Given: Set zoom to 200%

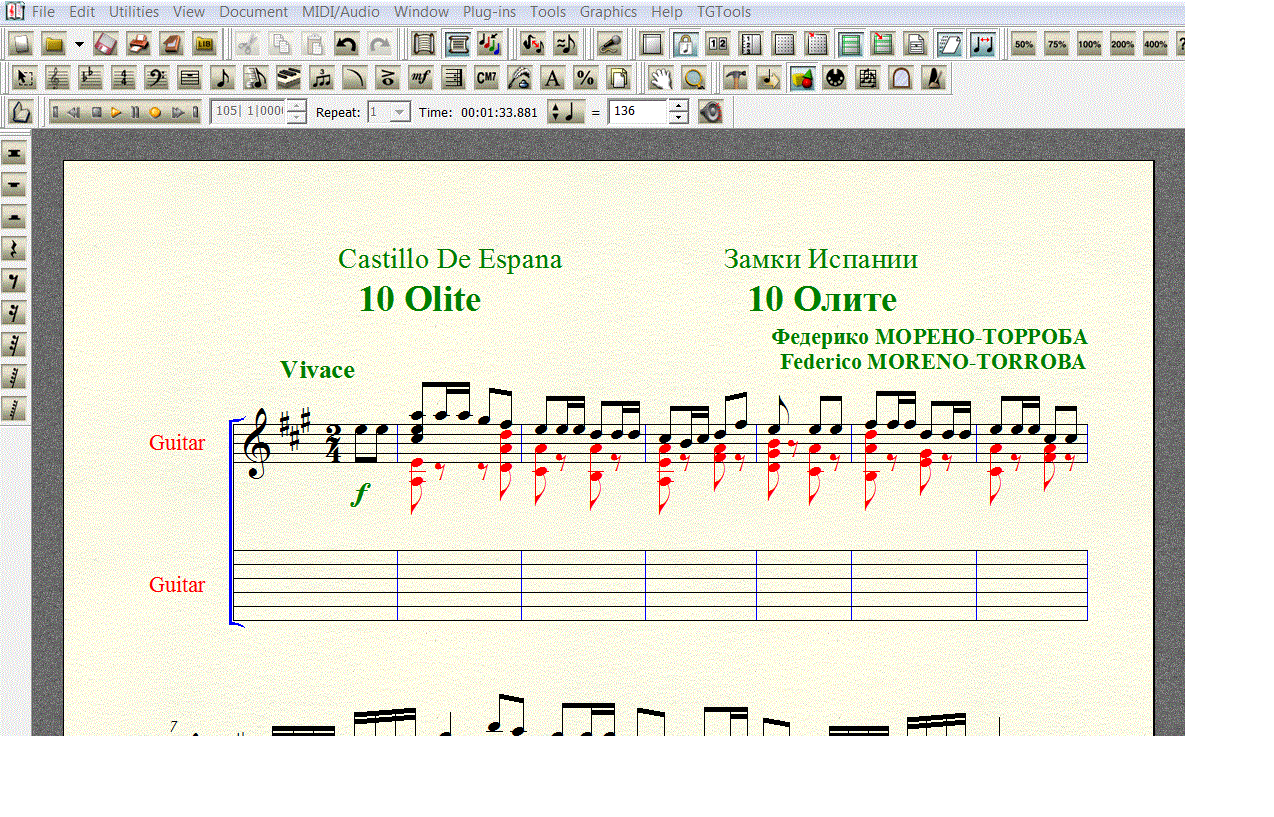Looking at the screenshot, I should 1123,44.
